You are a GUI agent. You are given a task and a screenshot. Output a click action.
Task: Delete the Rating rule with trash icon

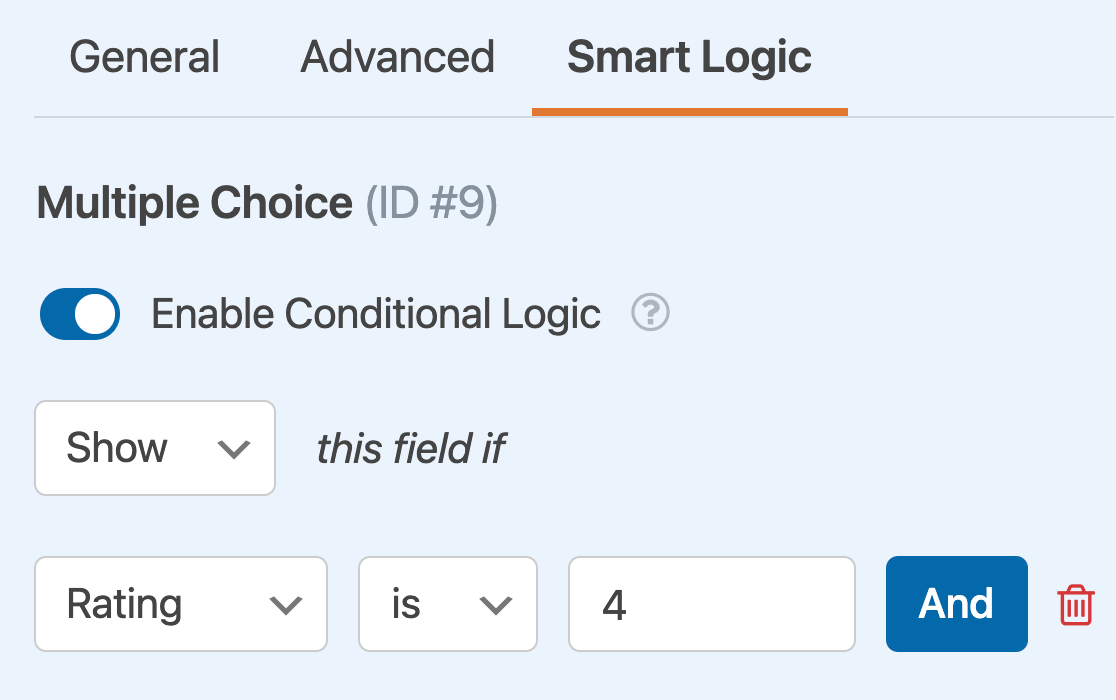click(1075, 605)
